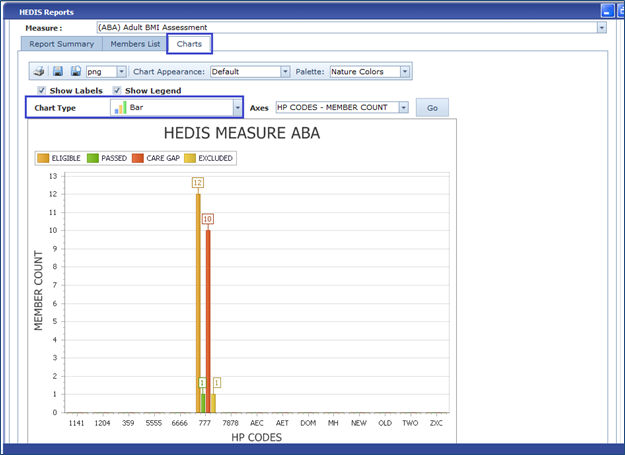The image size is (625, 455).
Task: Click the ELIGIBLE legend color box
Action: pos(45,158)
